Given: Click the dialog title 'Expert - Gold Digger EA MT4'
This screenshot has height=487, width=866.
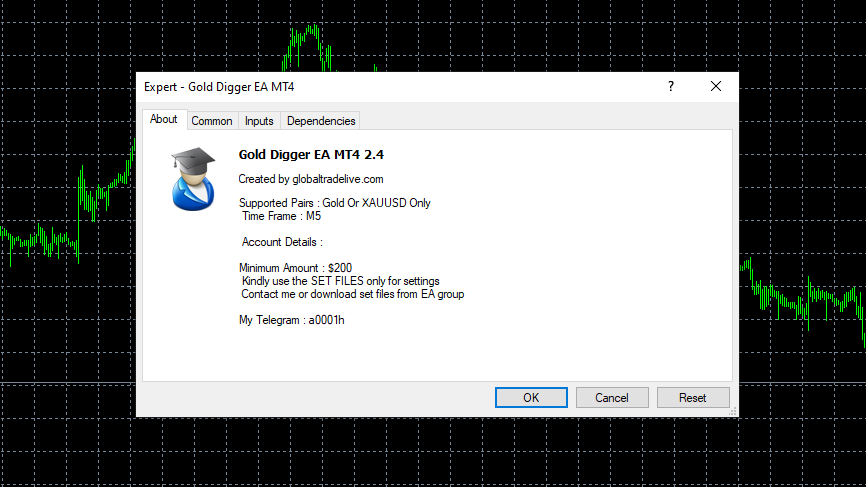Looking at the screenshot, I should pyautogui.click(x=219, y=87).
